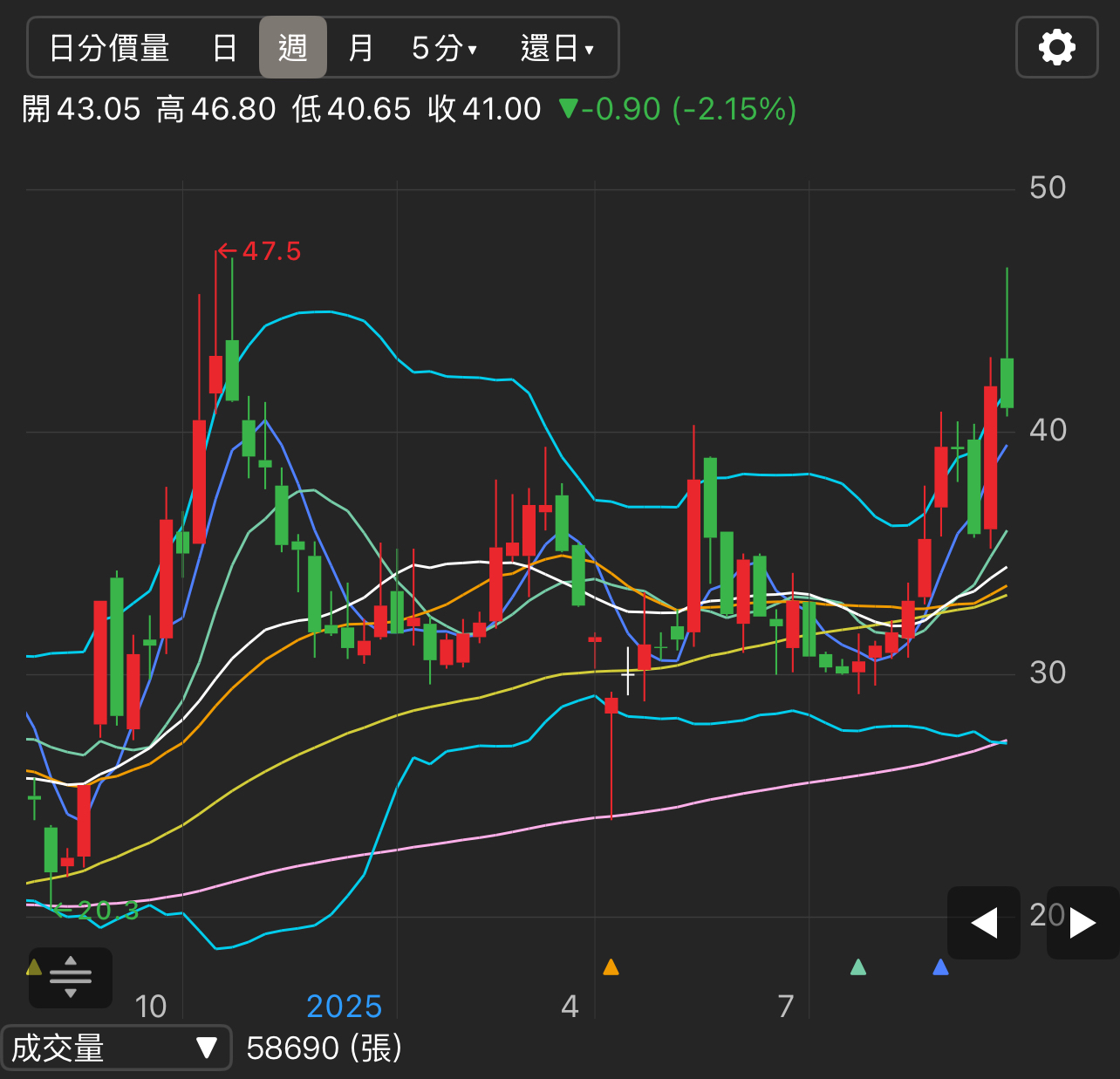Open the 5分 interval dropdown
The image size is (1120, 1079).
444,48
